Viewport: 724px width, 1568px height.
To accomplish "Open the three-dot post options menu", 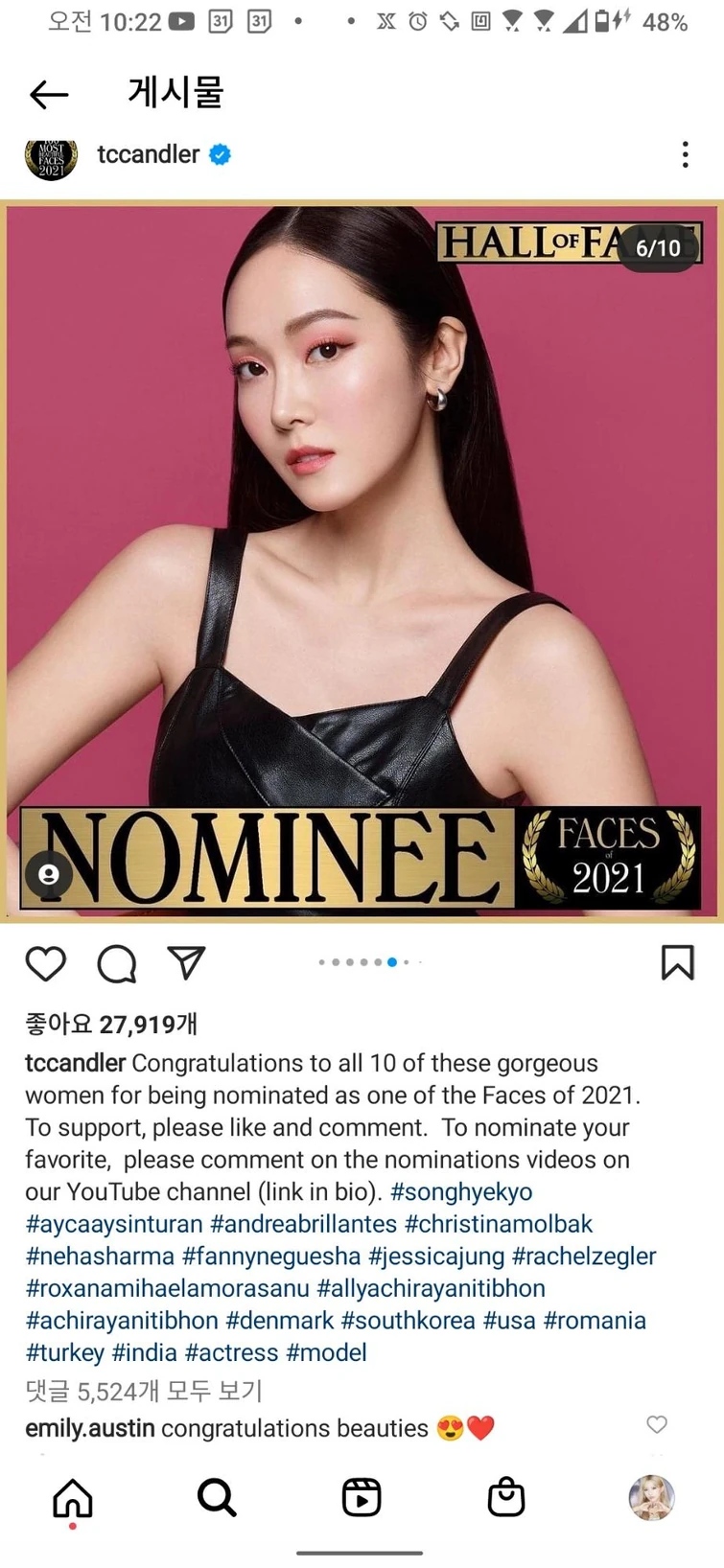I will coord(685,154).
